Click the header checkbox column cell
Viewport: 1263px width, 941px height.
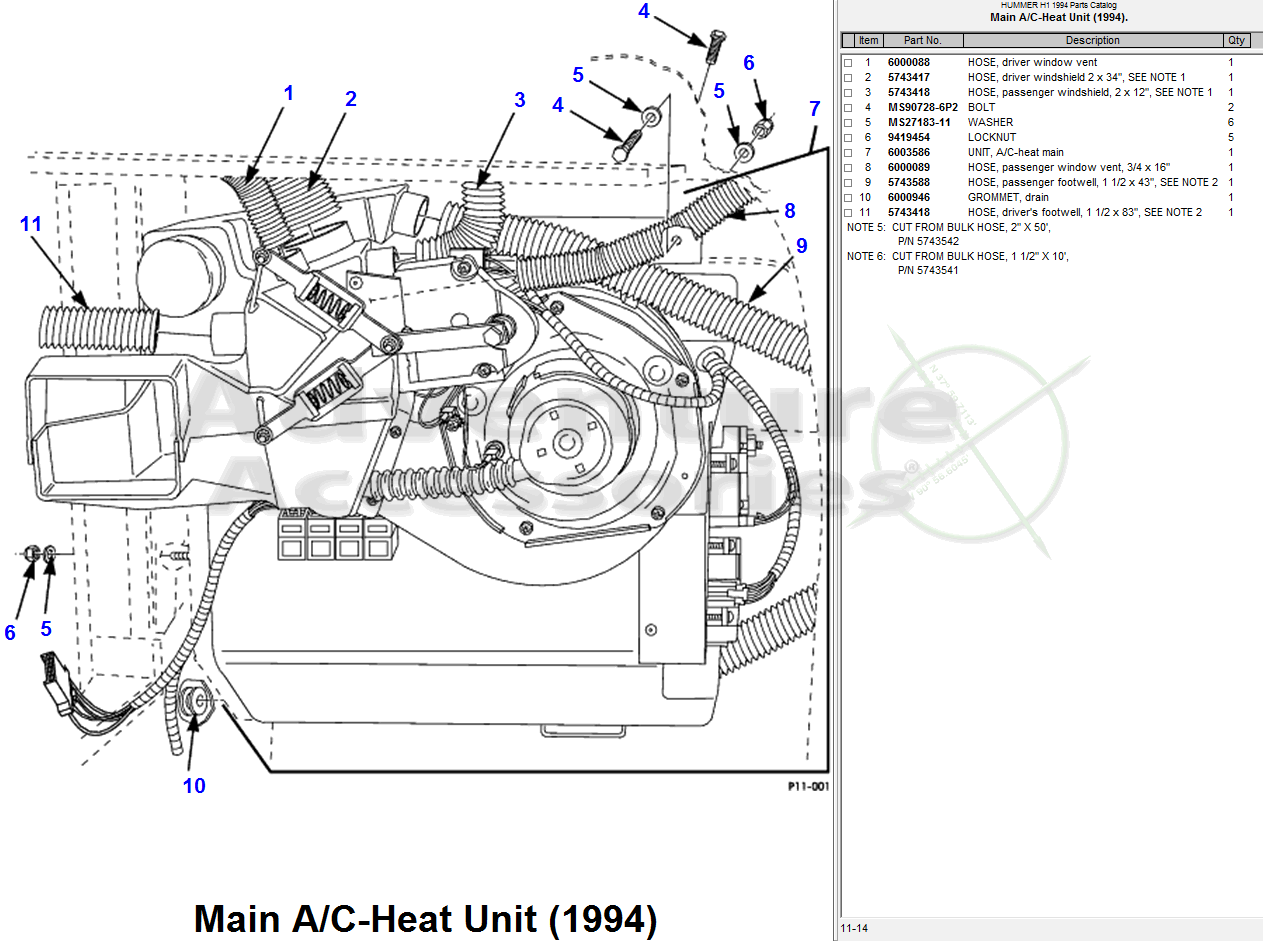click(848, 40)
